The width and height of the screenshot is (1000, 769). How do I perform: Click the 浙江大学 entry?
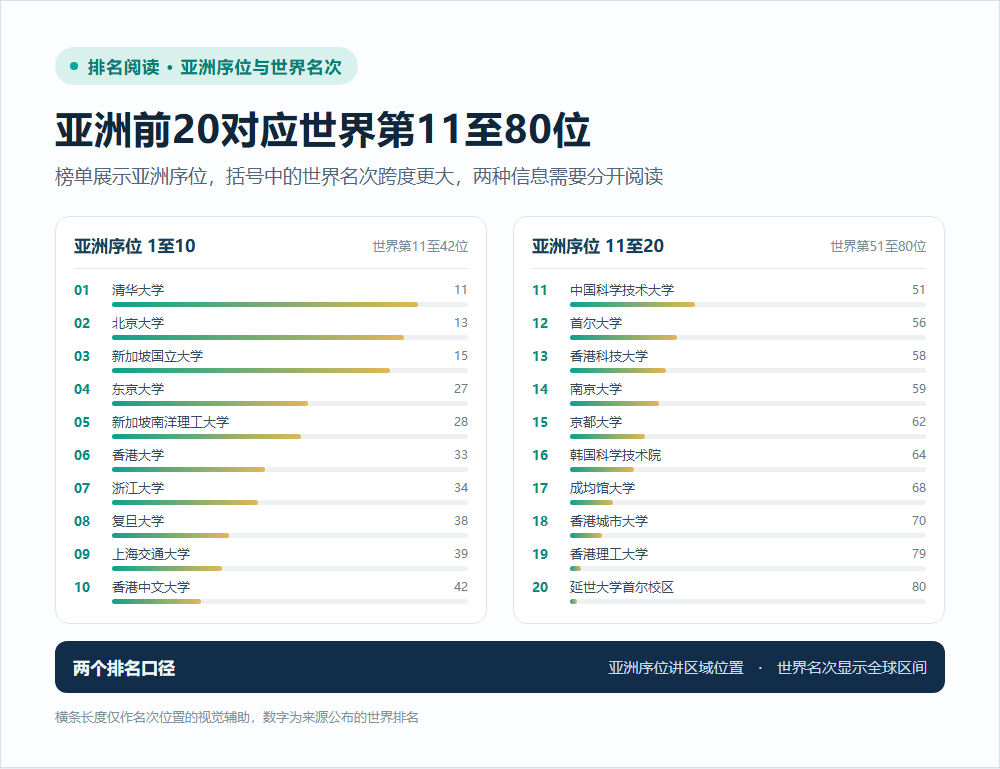271,495
